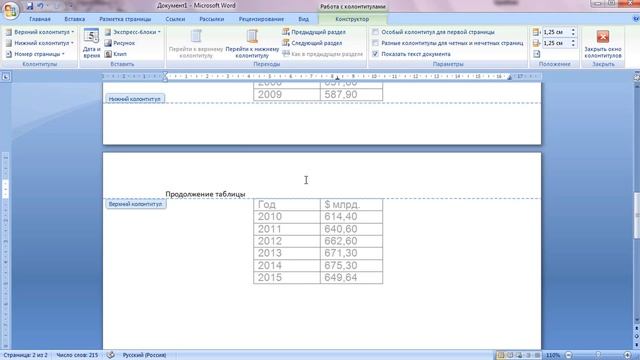Click text Продолжение таблицы in header
The height and width of the screenshot is (360, 640).
pos(205,194)
